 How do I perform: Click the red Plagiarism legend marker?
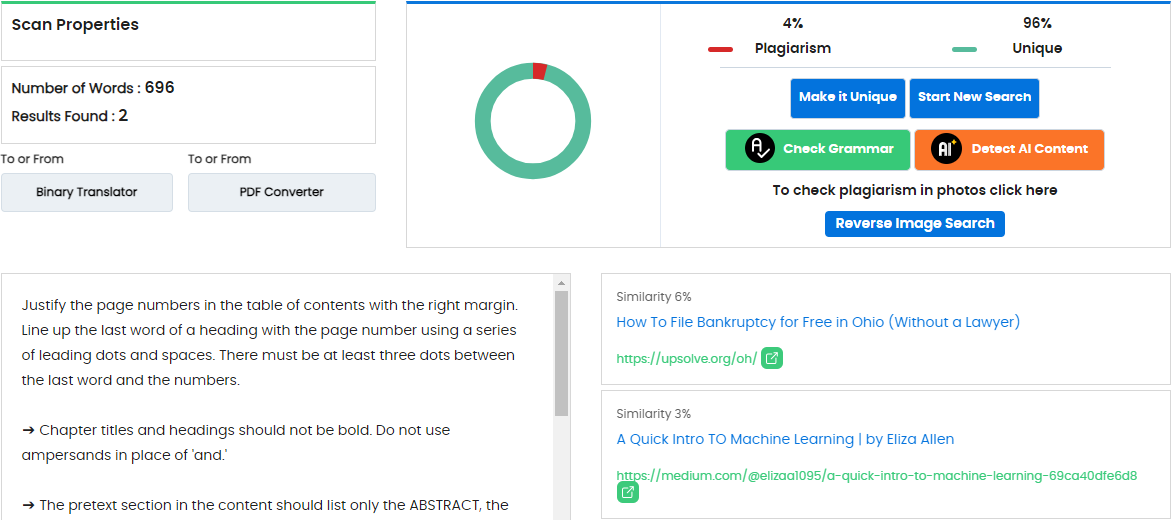point(720,49)
